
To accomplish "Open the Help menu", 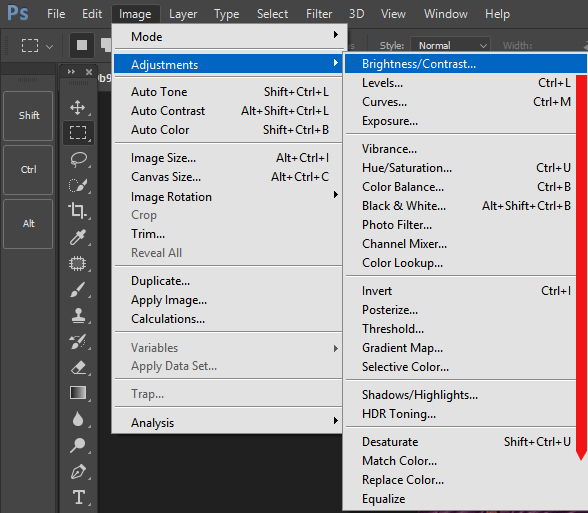I will click(x=497, y=14).
